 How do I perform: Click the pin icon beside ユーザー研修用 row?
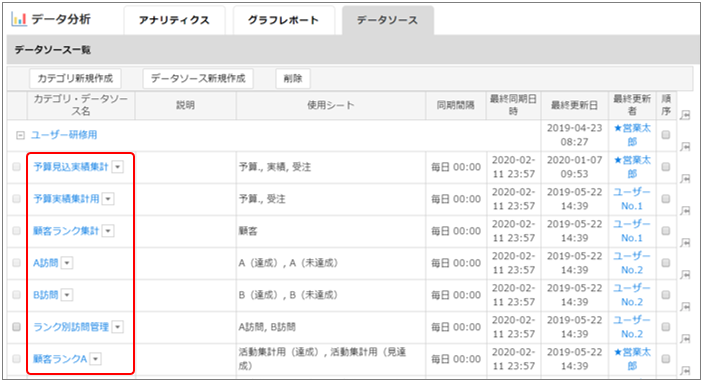pos(685,146)
